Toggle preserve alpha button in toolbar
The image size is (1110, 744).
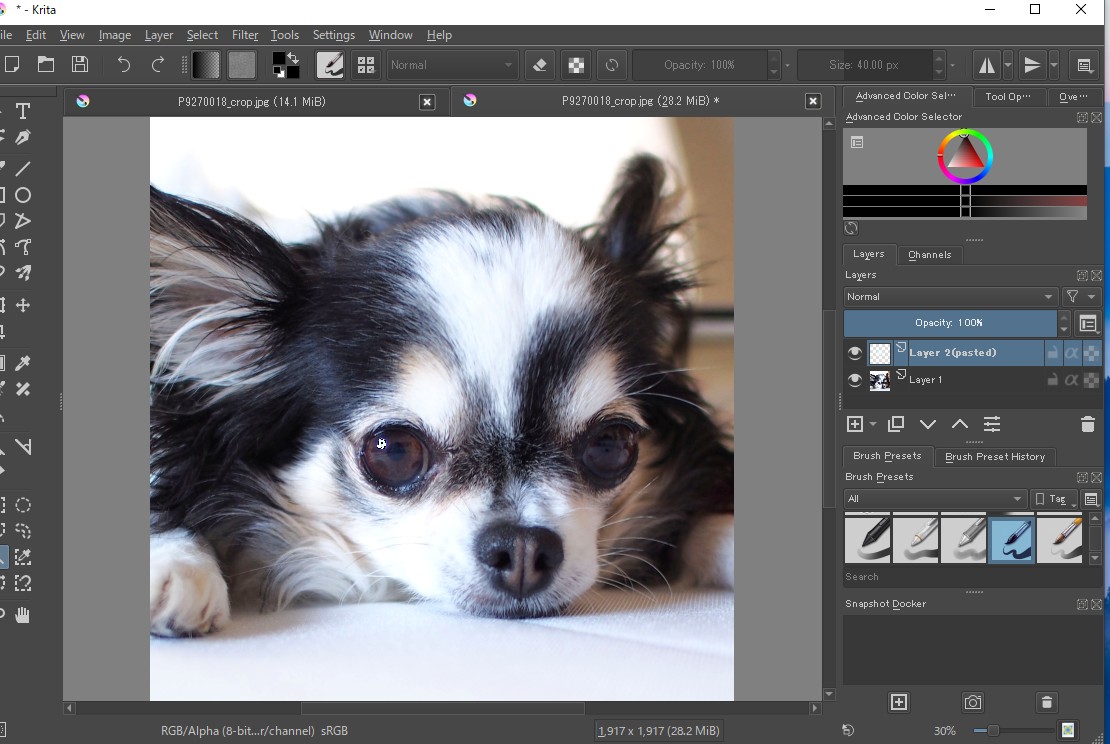click(x=576, y=65)
